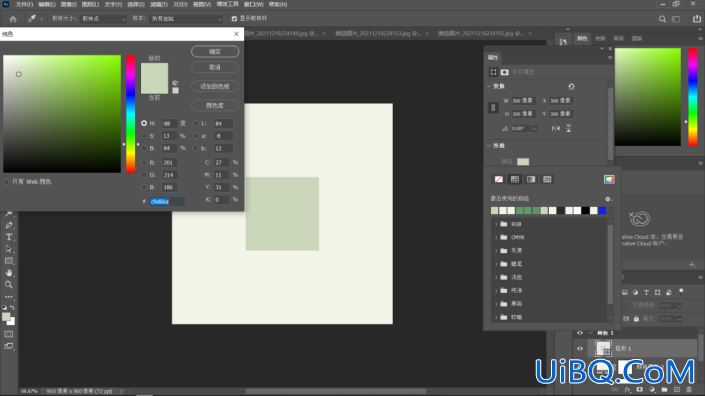The image size is (705, 396).
Task: Delete layer with trash icon
Action: pyautogui.click(x=689, y=390)
